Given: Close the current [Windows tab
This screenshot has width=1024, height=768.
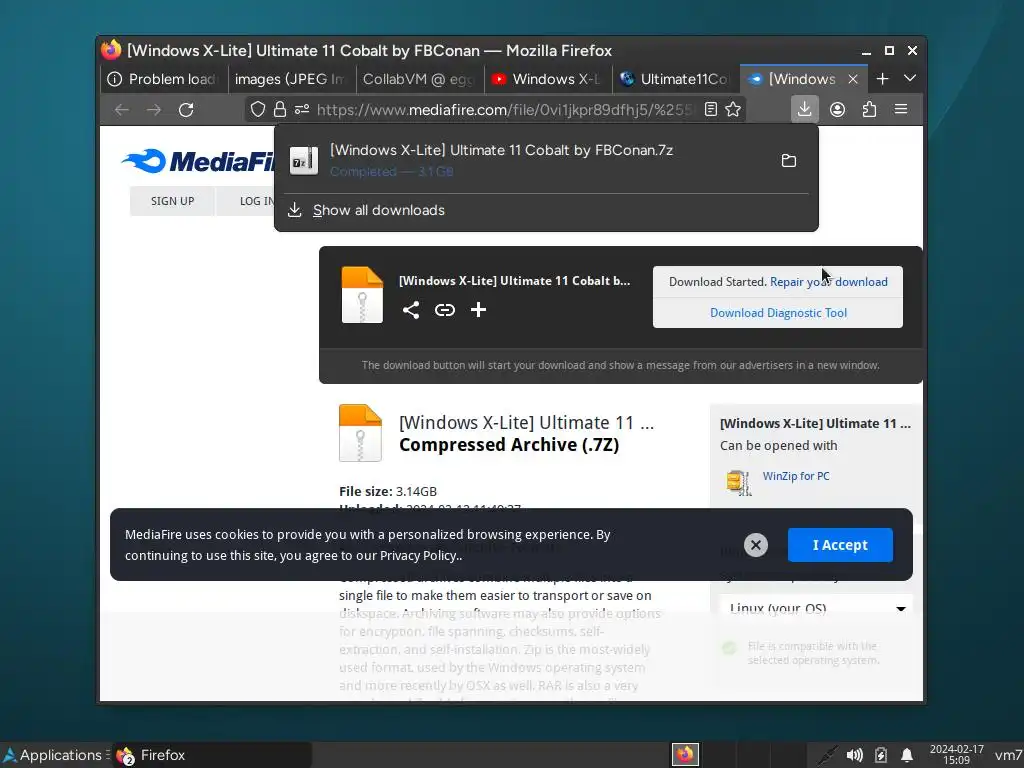Looking at the screenshot, I should (x=853, y=79).
